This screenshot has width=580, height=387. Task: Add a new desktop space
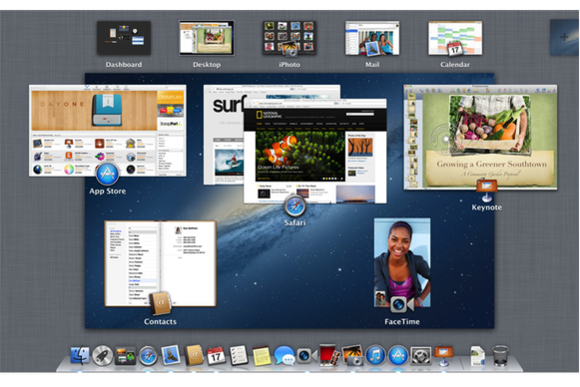[564, 37]
